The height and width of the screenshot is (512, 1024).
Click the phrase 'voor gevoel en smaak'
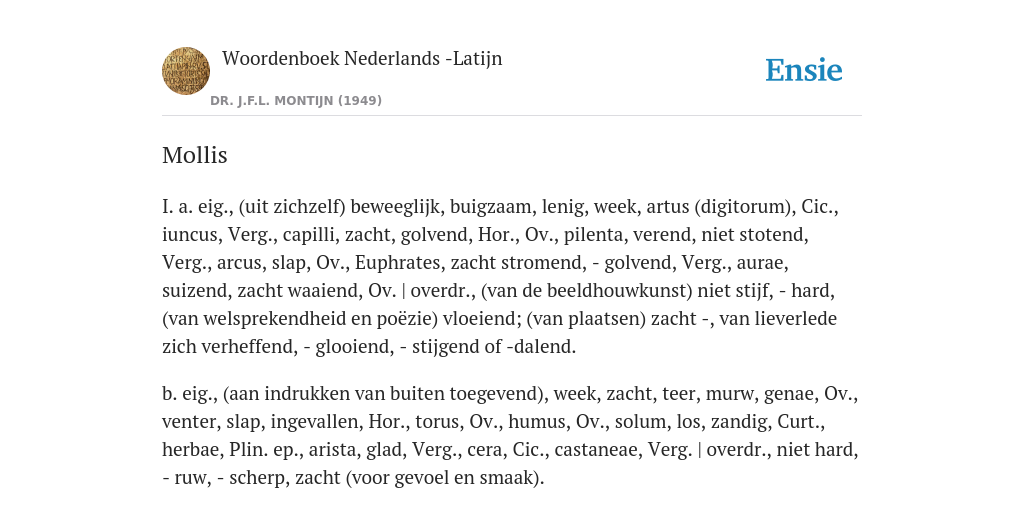(x=442, y=478)
